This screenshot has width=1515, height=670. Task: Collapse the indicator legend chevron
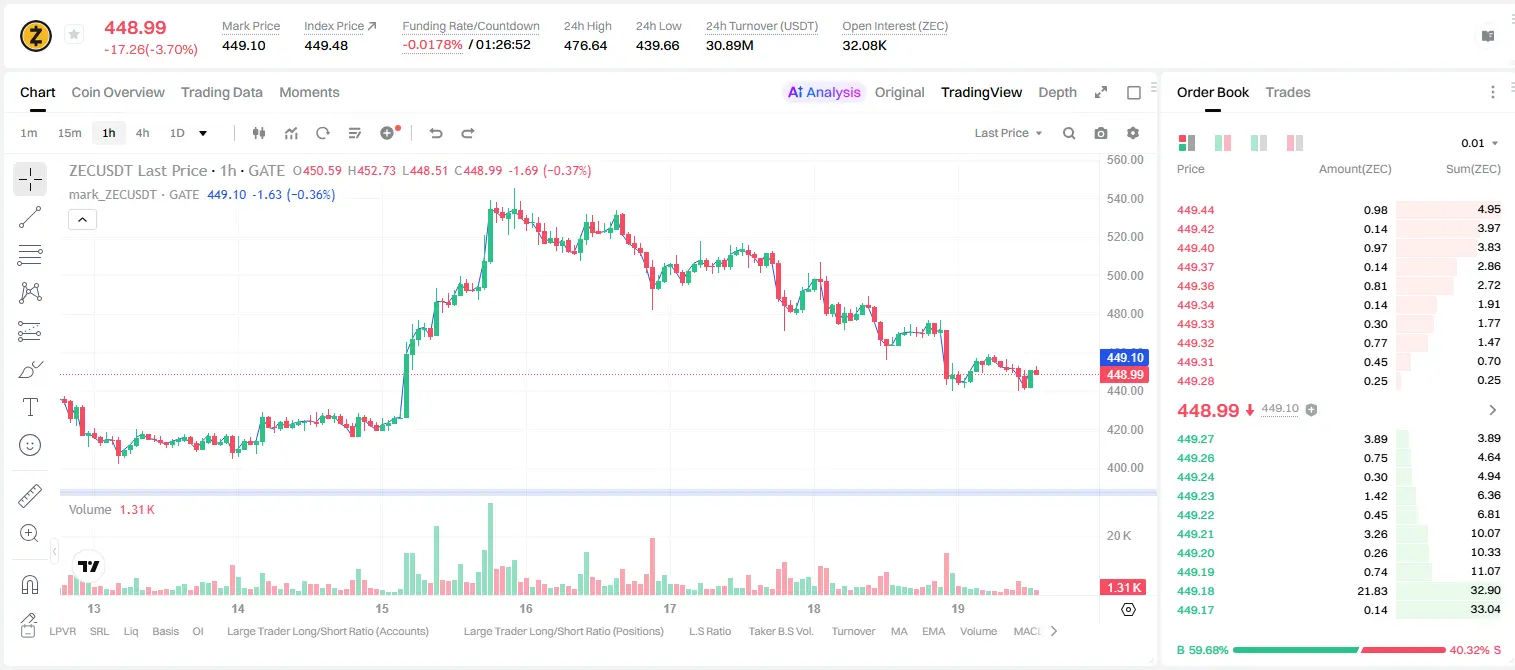pos(82,220)
